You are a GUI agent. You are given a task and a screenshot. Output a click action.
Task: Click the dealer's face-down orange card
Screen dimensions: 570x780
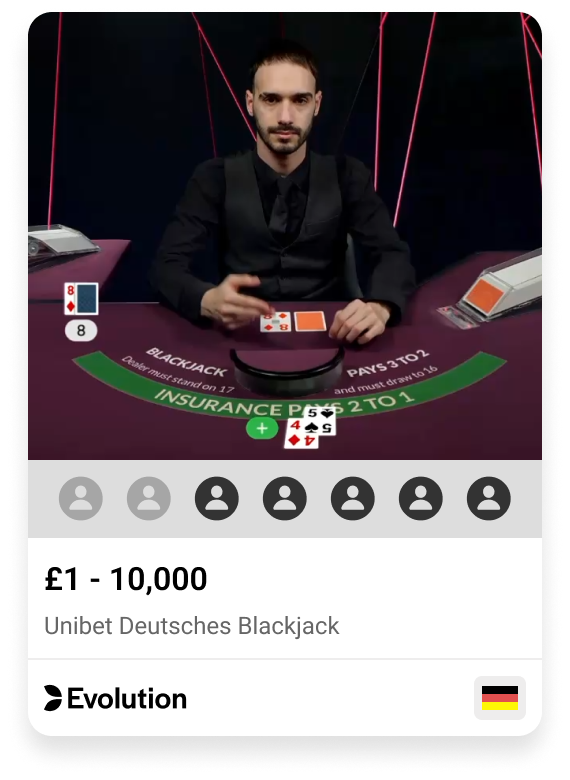pyautogui.click(x=310, y=321)
